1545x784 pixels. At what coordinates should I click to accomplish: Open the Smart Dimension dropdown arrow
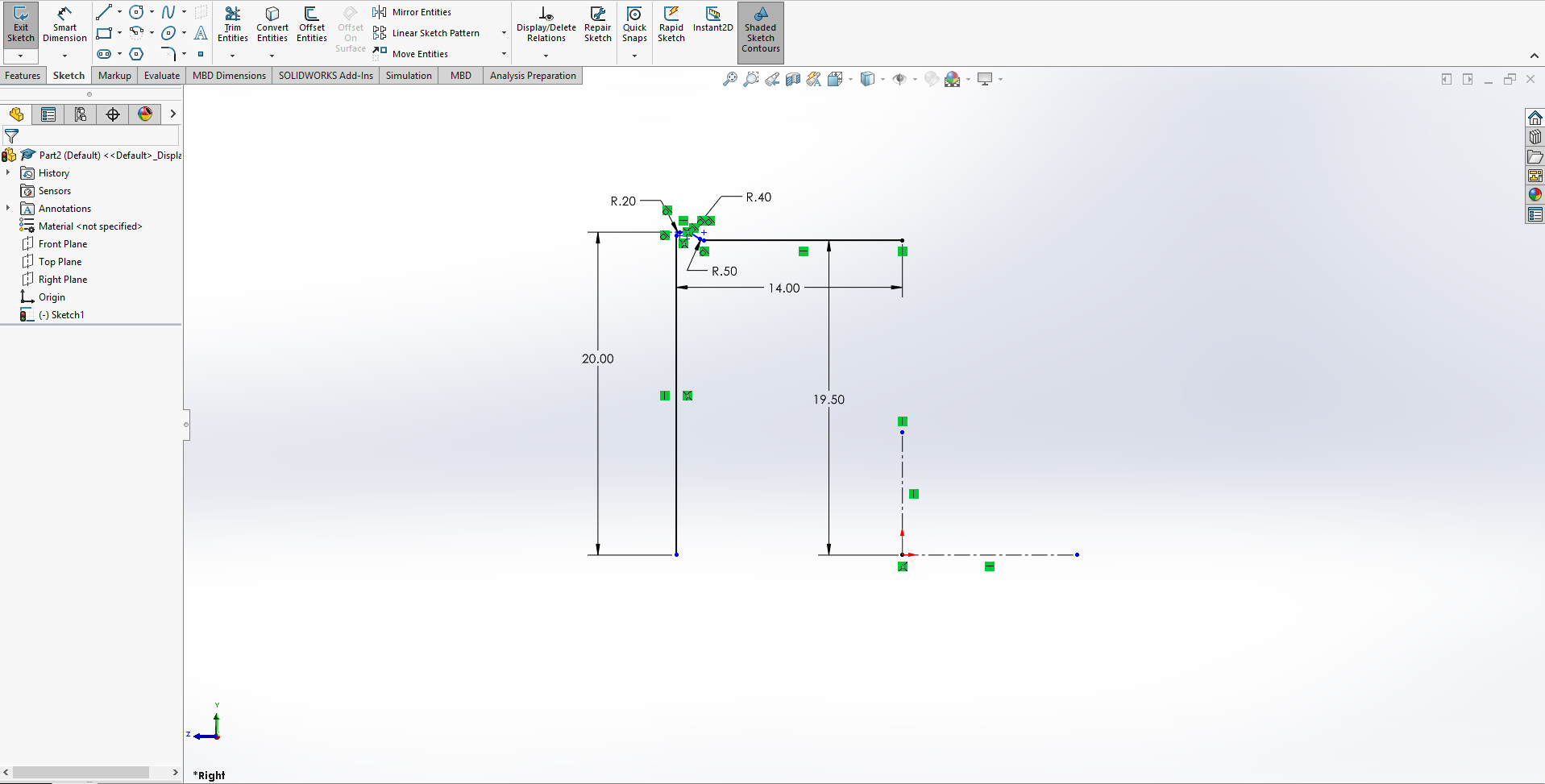[x=64, y=56]
